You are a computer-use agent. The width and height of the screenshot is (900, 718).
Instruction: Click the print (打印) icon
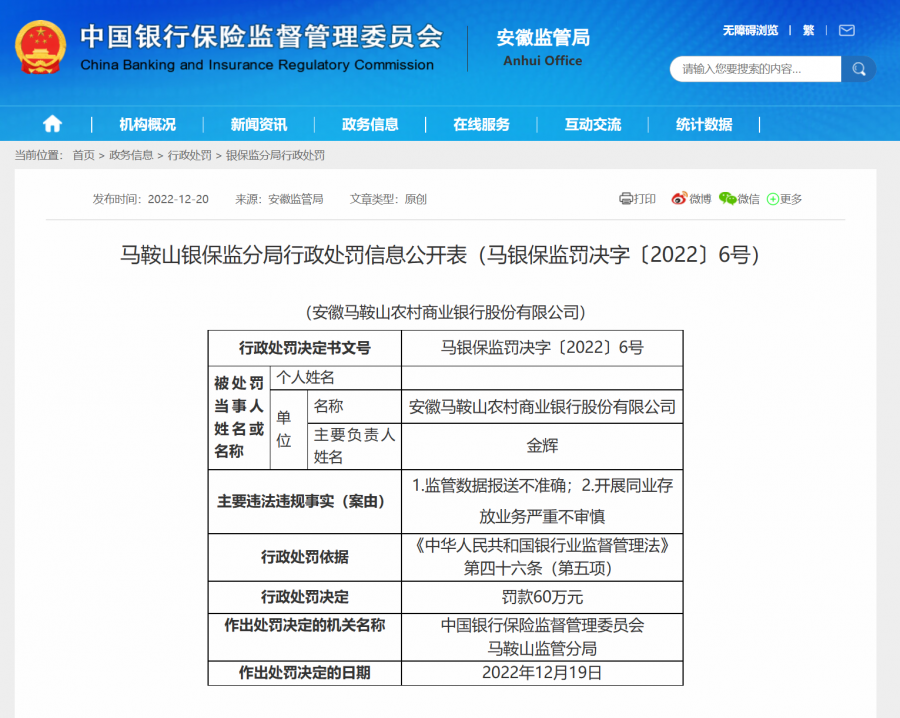click(x=627, y=199)
